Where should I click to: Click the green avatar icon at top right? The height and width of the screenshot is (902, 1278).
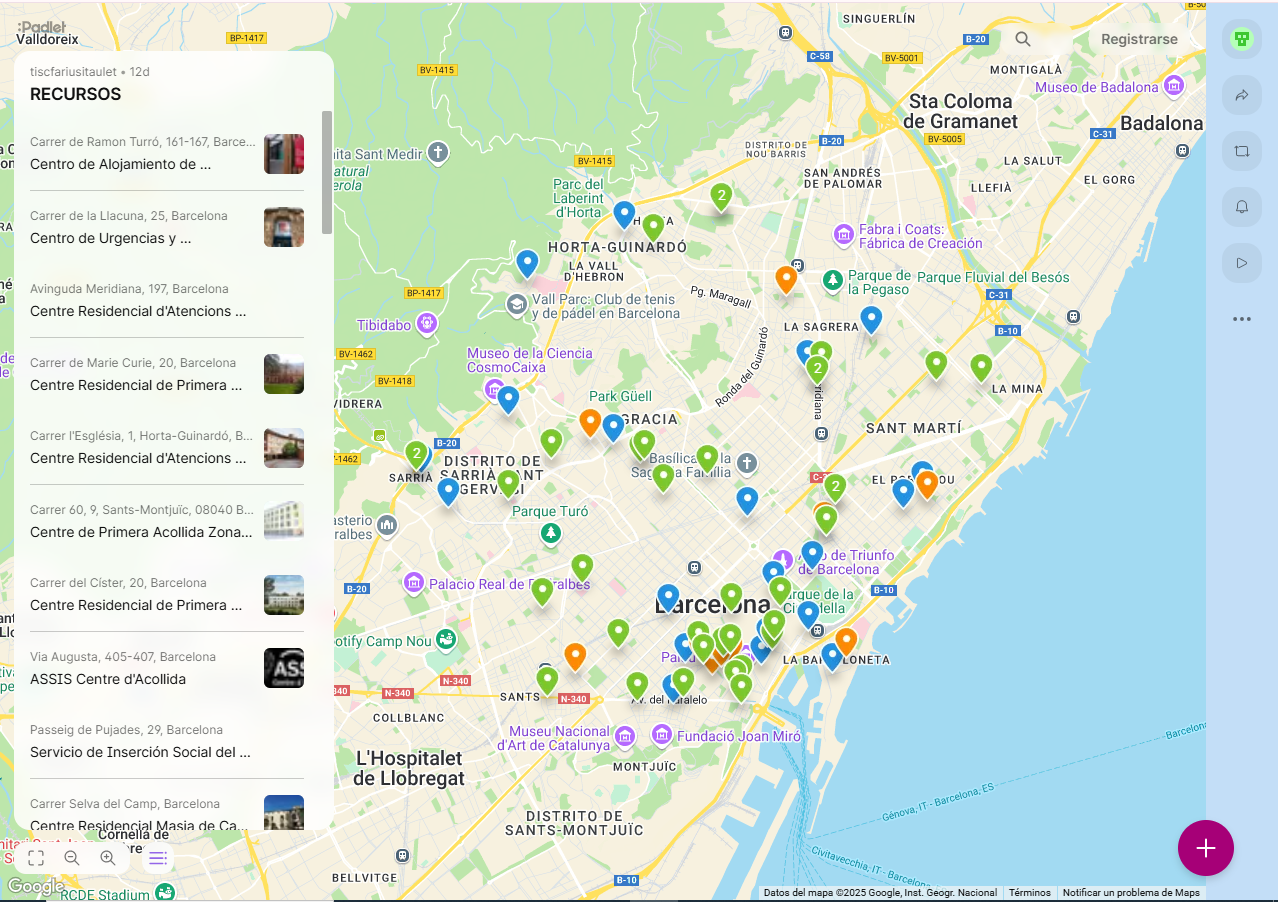pyautogui.click(x=1242, y=39)
